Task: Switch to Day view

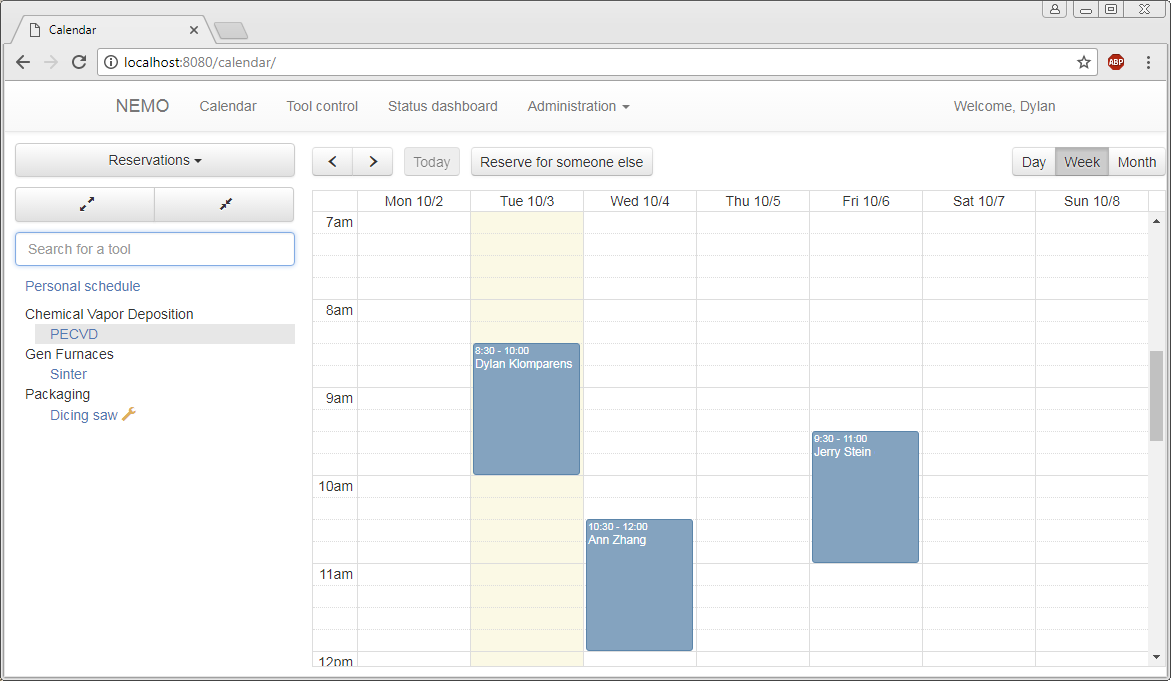Action: tap(1034, 162)
